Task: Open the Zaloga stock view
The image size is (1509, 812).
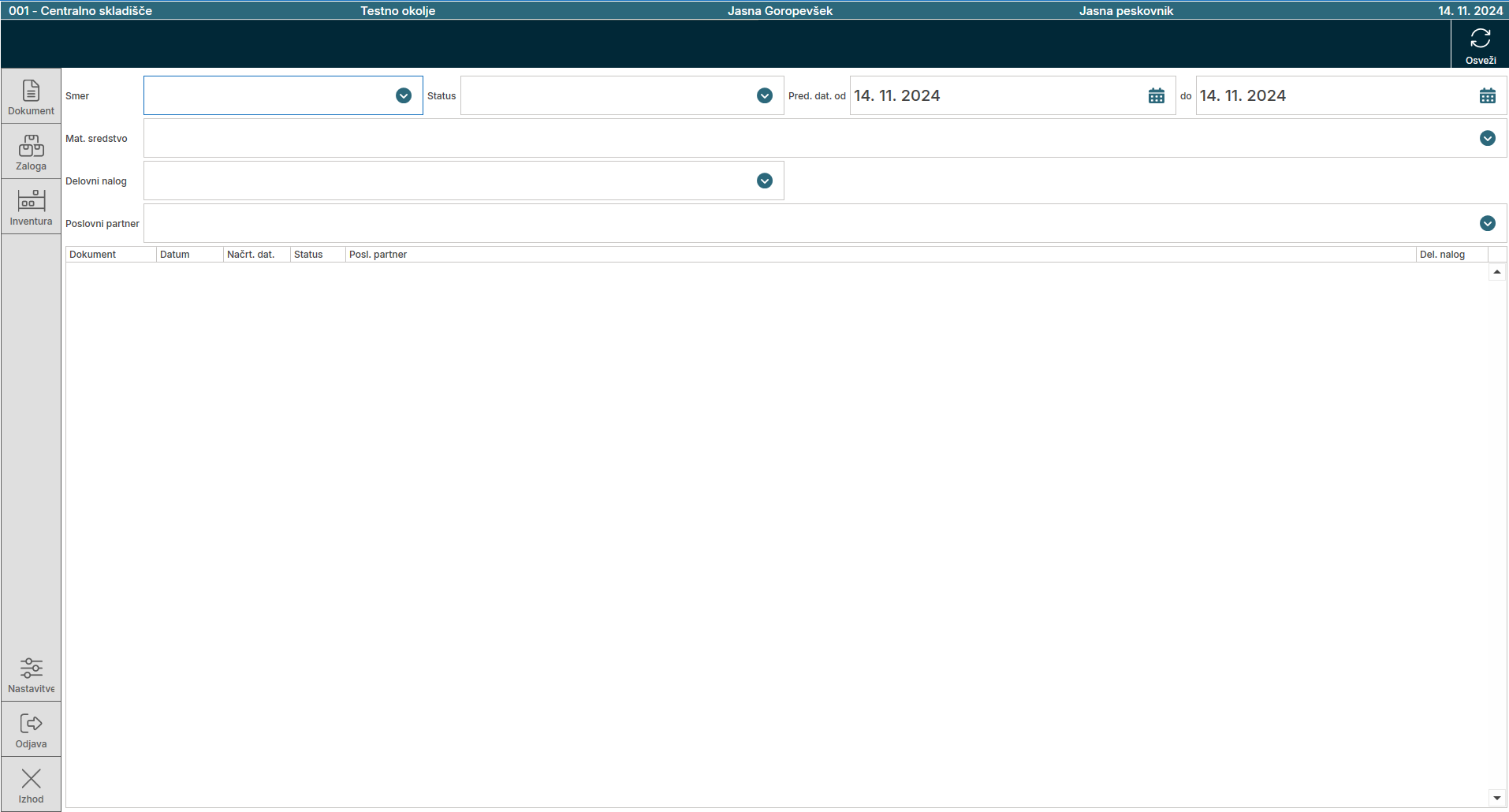Action: [x=31, y=152]
